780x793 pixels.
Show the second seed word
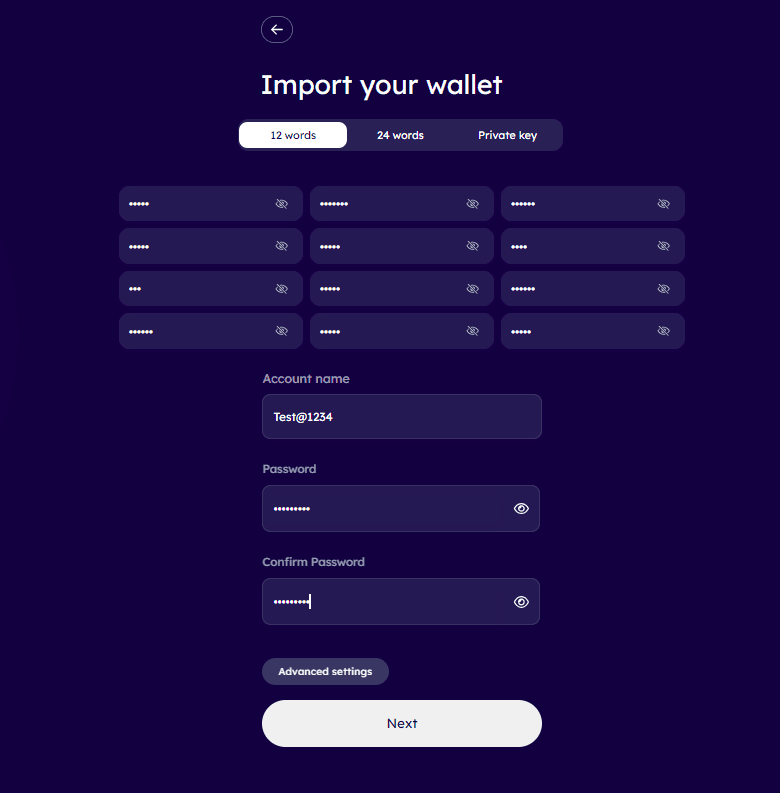pyautogui.click(x=473, y=204)
